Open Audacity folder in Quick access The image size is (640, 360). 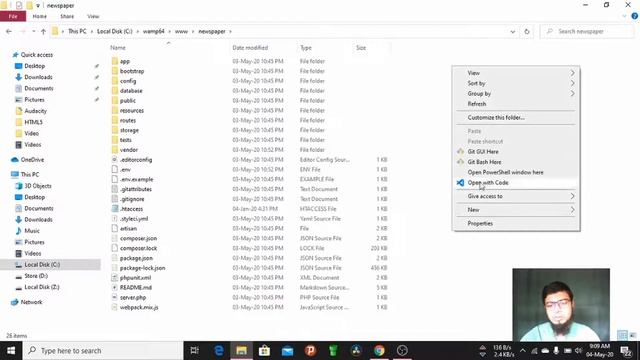(x=36, y=111)
